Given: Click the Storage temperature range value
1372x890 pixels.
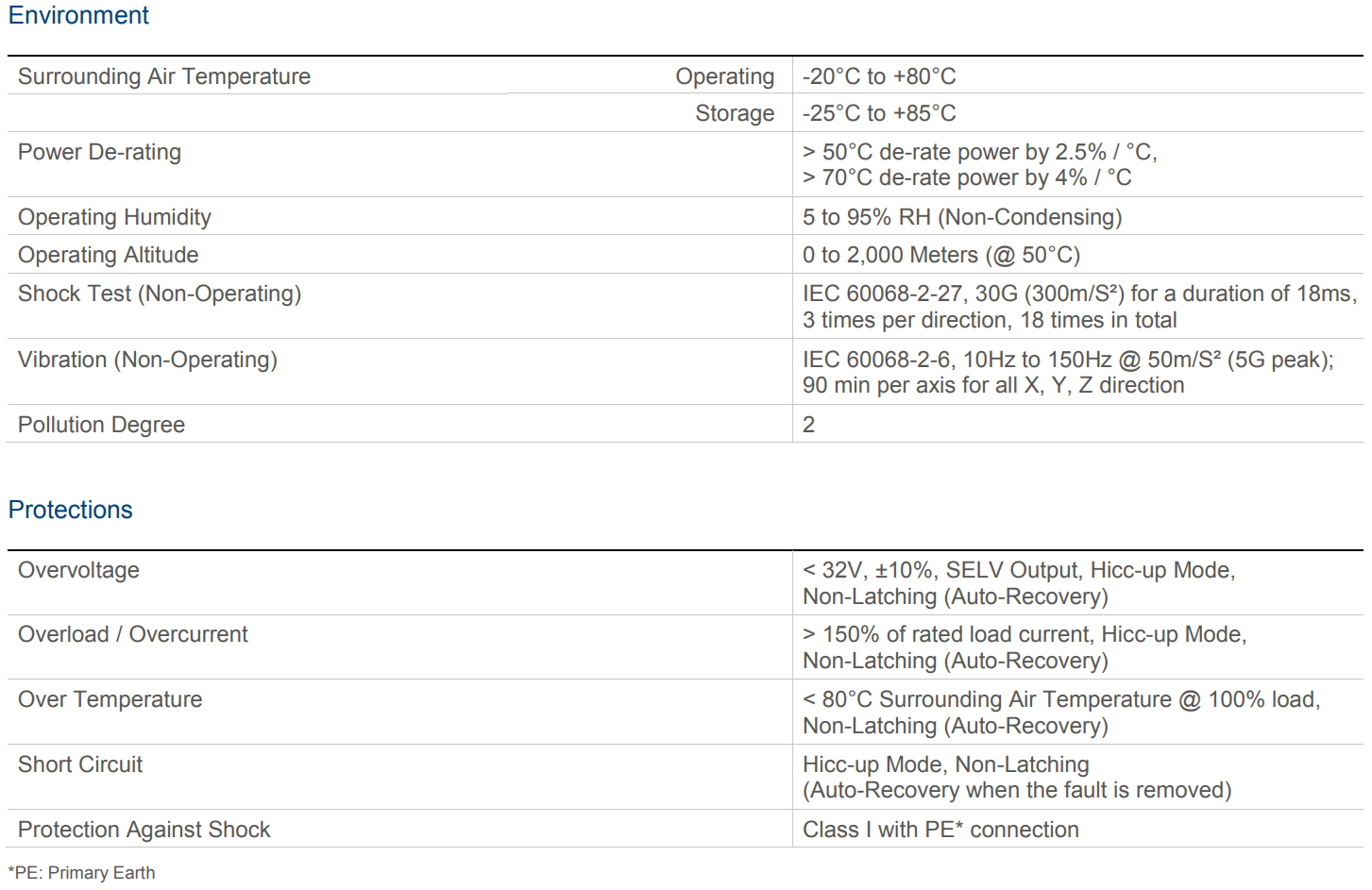Looking at the screenshot, I should [879, 113].
